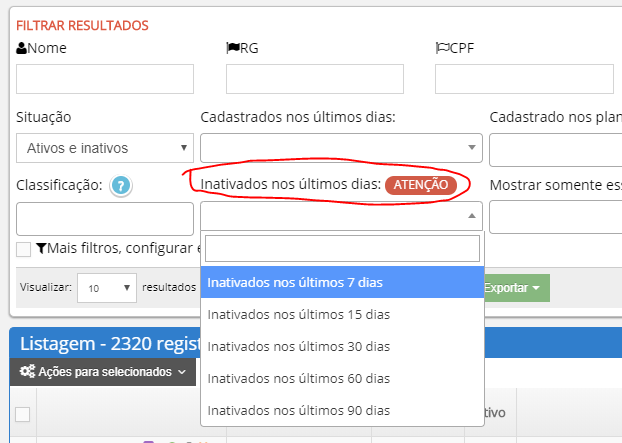This screenshot has width=622, height=443.
Task: Click the Classificação input field
Action: click(x=105, y=218)
